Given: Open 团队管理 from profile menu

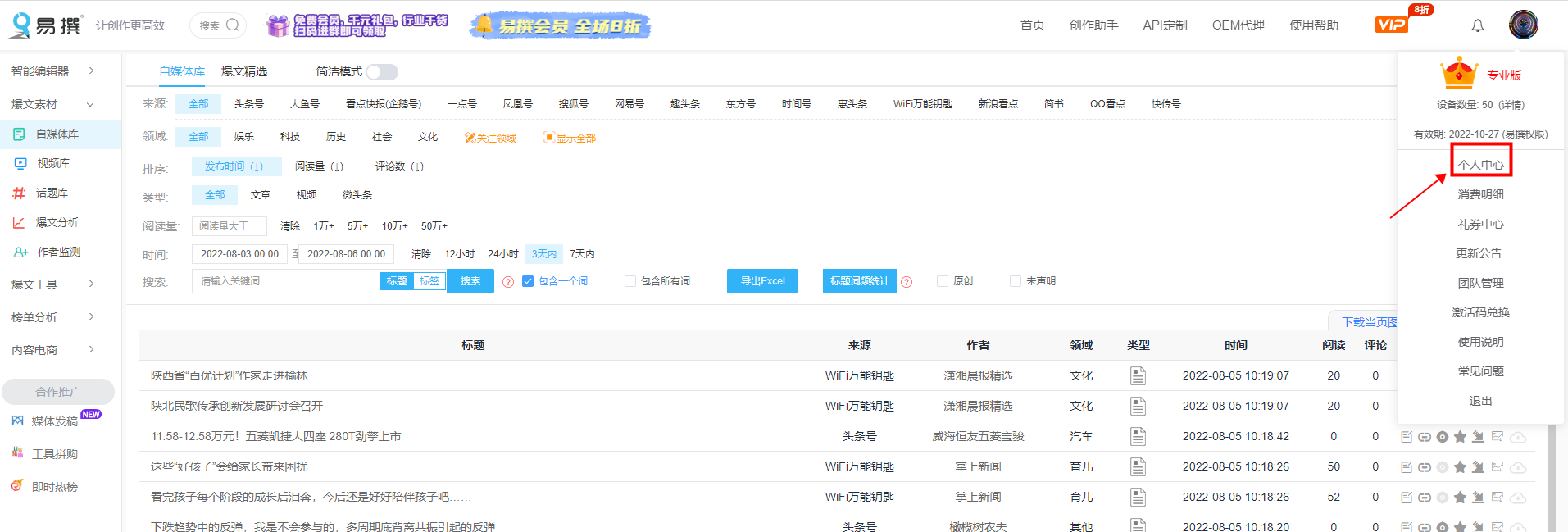Looking at the screenshot, I should 1480,283.
